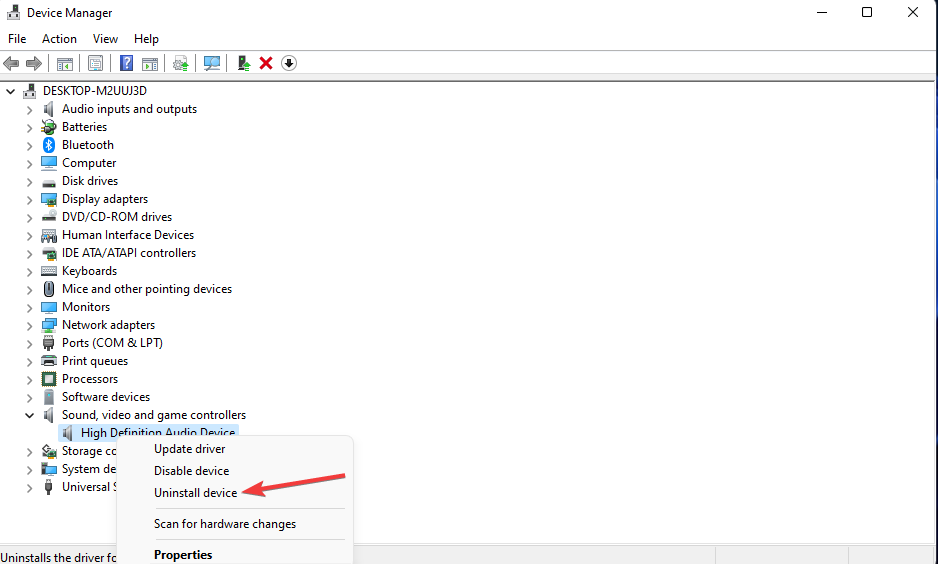The height and width of the screenshot is (564, 938).
Task: Click the Ports (COM & LPT) category icon
Action: click(48, 343)
